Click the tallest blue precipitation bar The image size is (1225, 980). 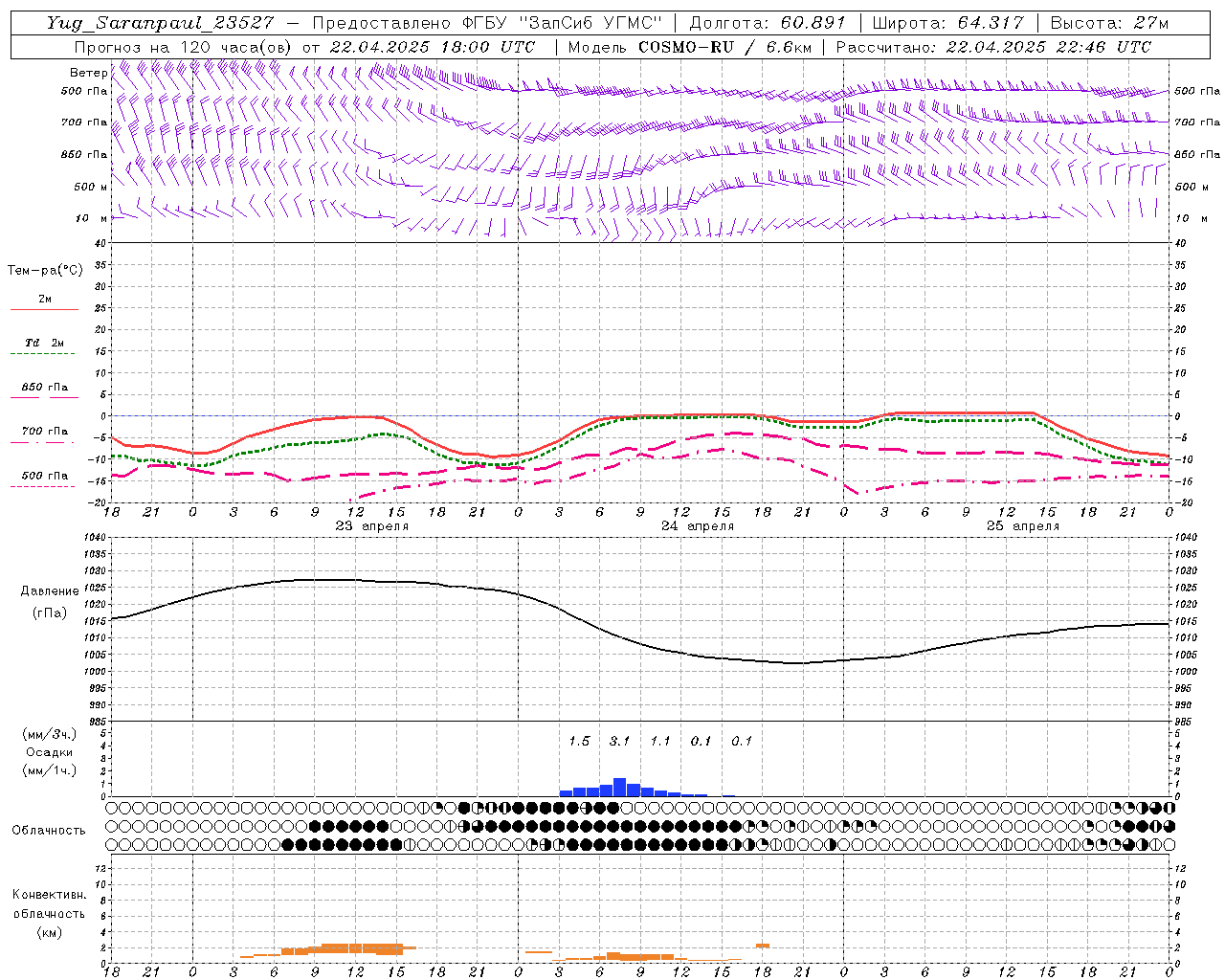619,787
